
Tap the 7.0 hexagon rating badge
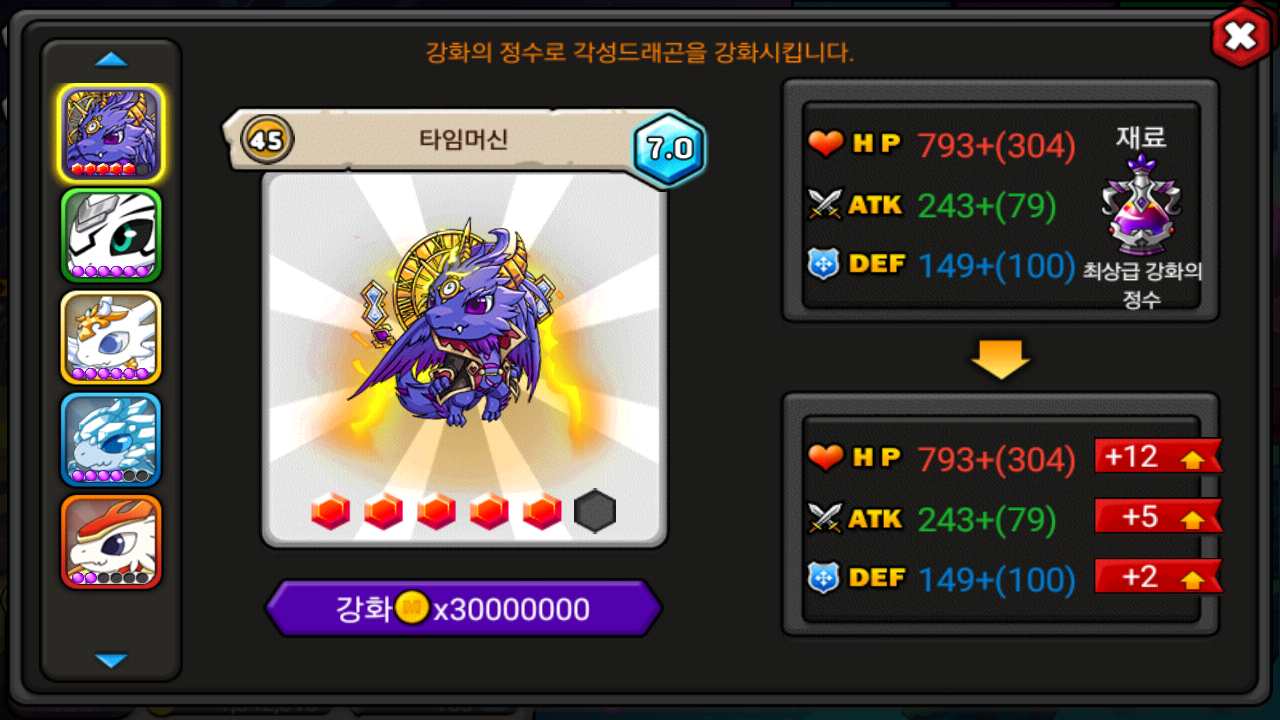(670, 149)
